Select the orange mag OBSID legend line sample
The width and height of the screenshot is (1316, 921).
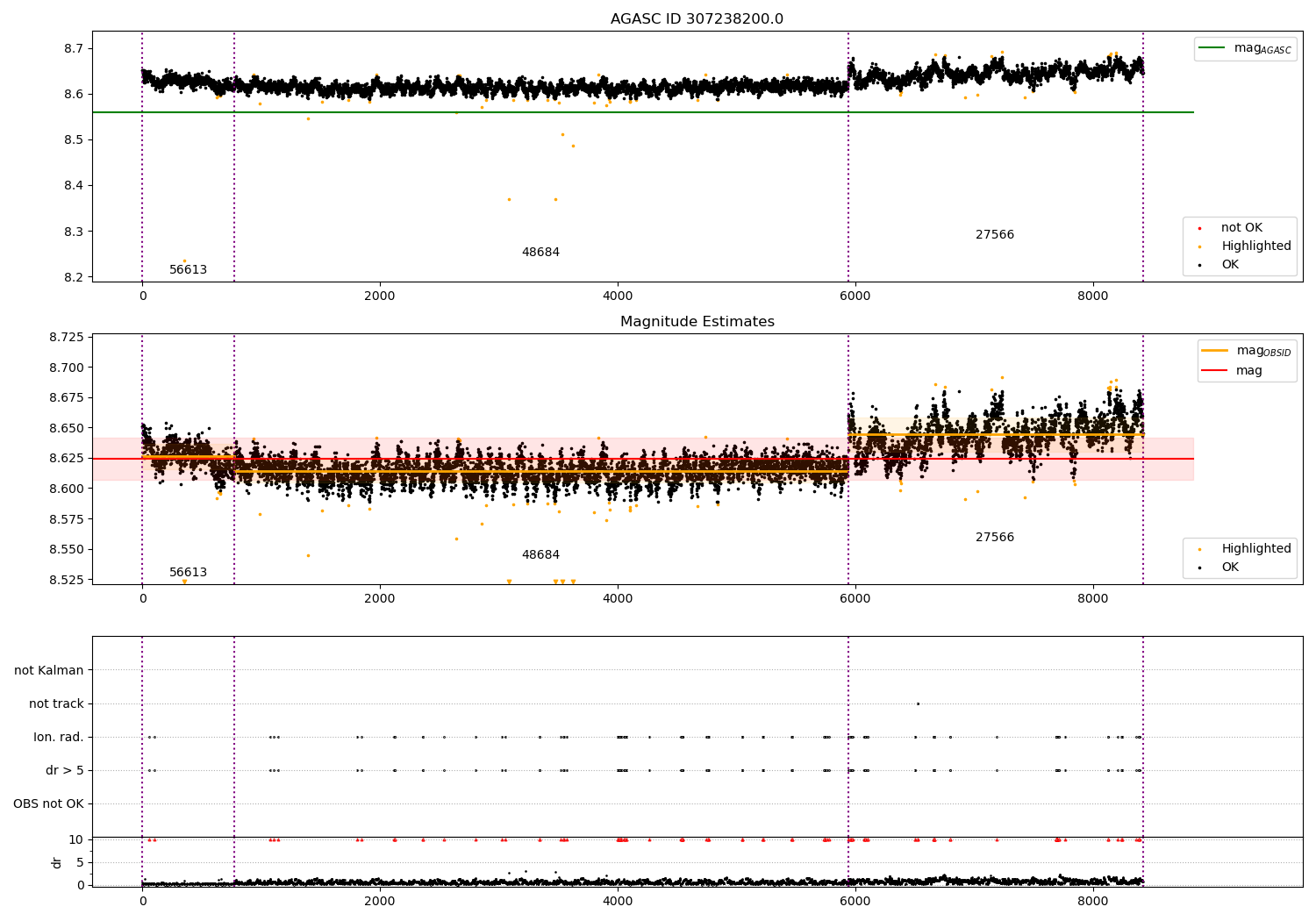tap(1215, 351)
